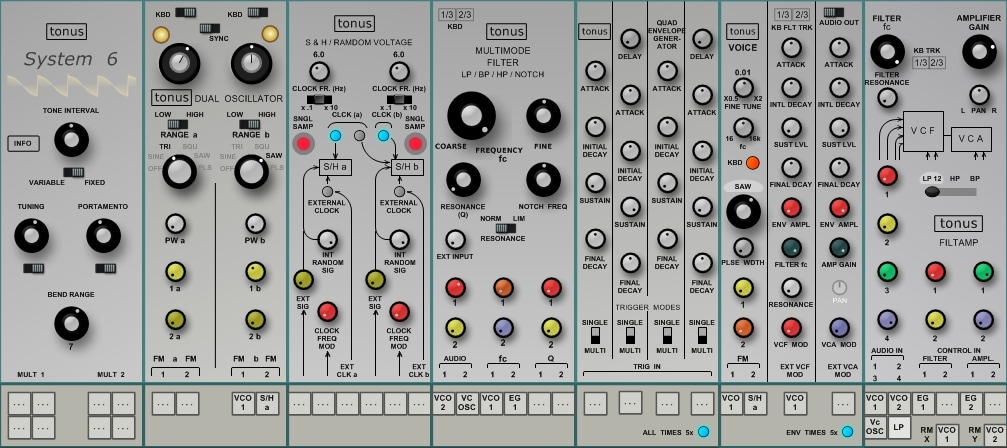Click the PAN icon in the voice module
This screenshot has width=1007, height=448.
point(839,288)
